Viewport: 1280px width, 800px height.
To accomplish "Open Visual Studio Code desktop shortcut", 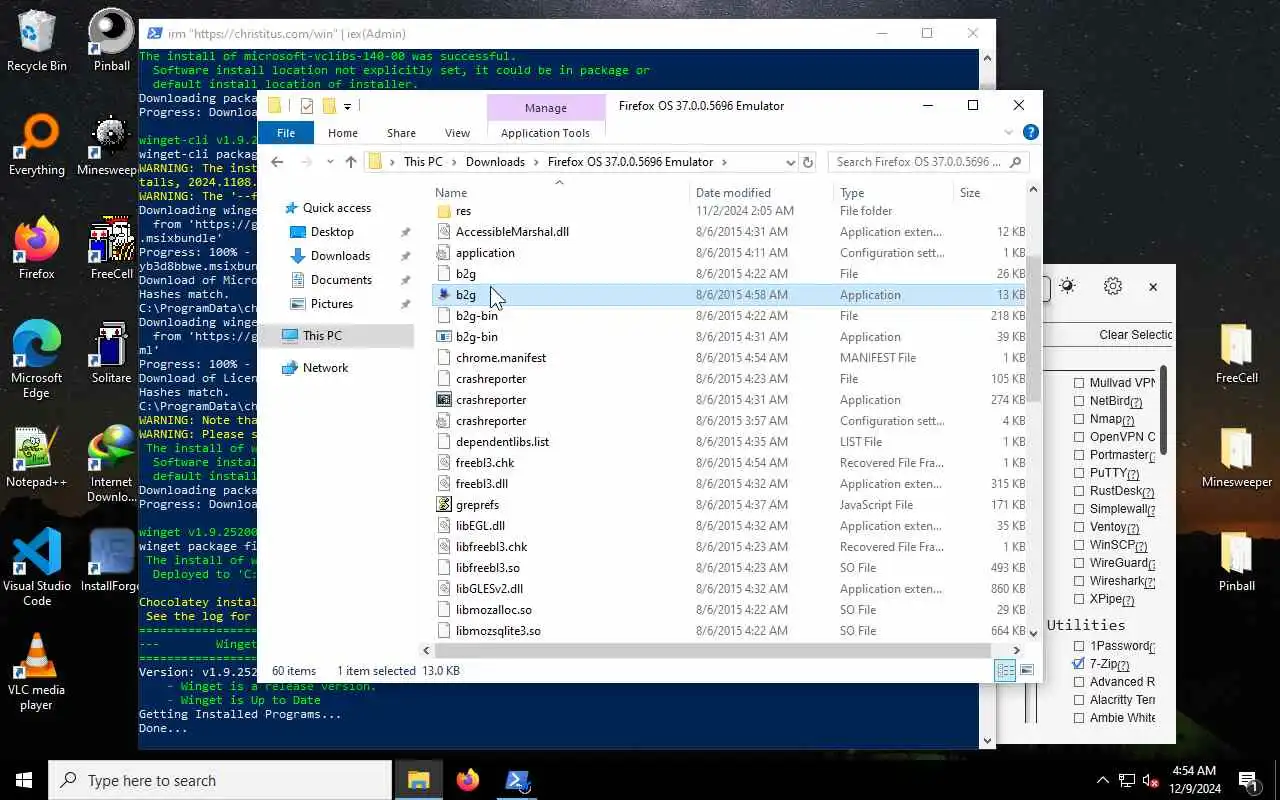I will (x=37, y=567).
